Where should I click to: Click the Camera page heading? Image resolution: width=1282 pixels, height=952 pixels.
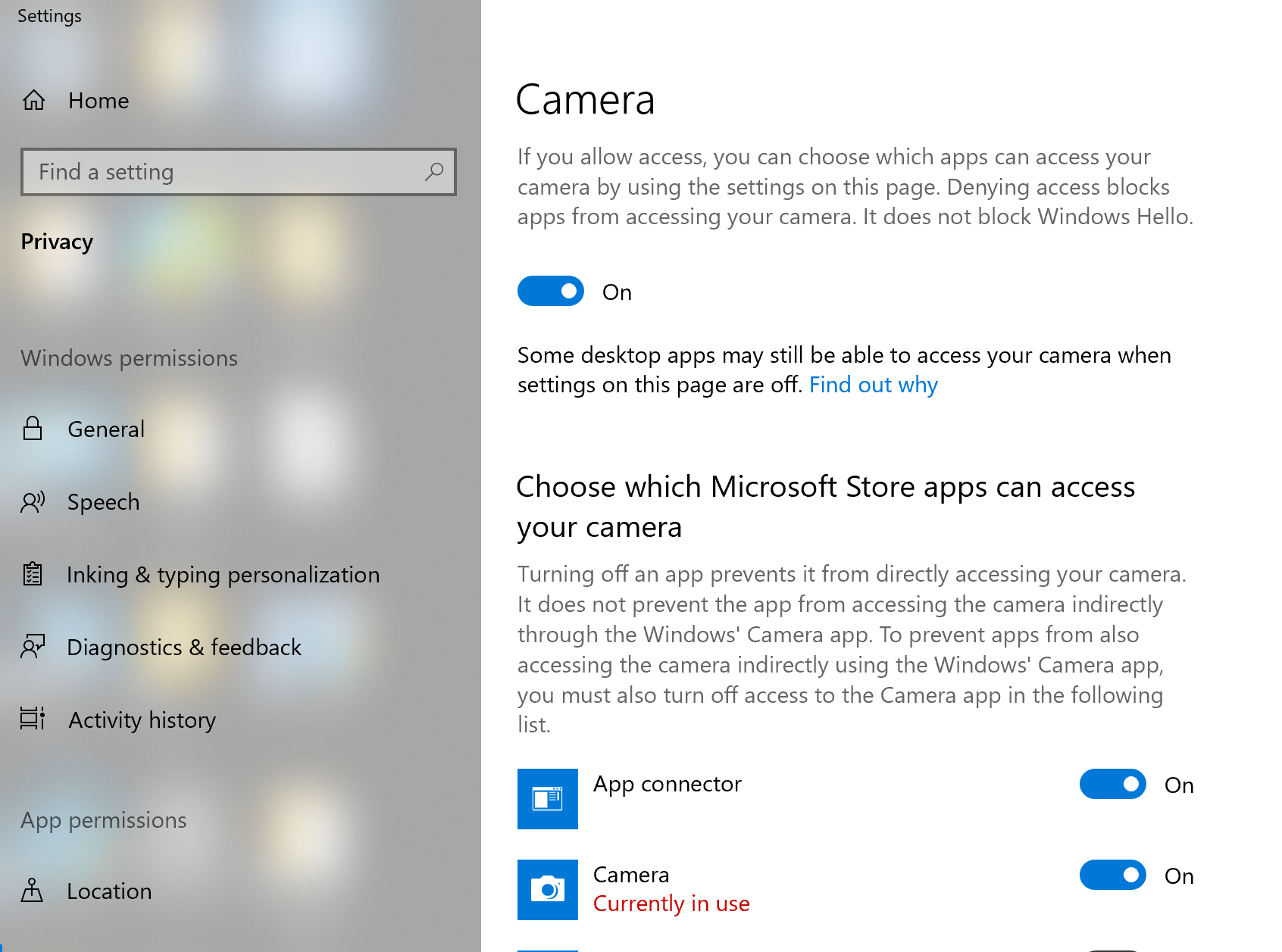click(585, 100)
